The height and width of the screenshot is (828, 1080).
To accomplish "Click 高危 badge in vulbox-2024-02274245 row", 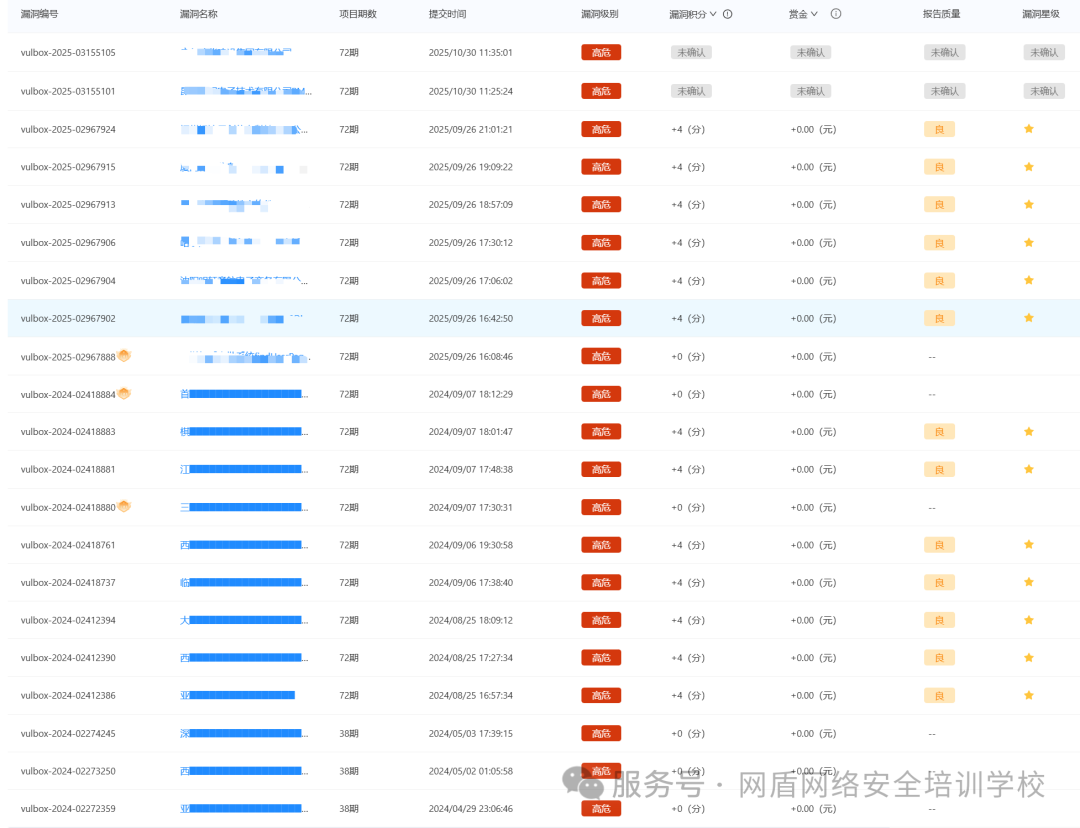I will (601, 734).
